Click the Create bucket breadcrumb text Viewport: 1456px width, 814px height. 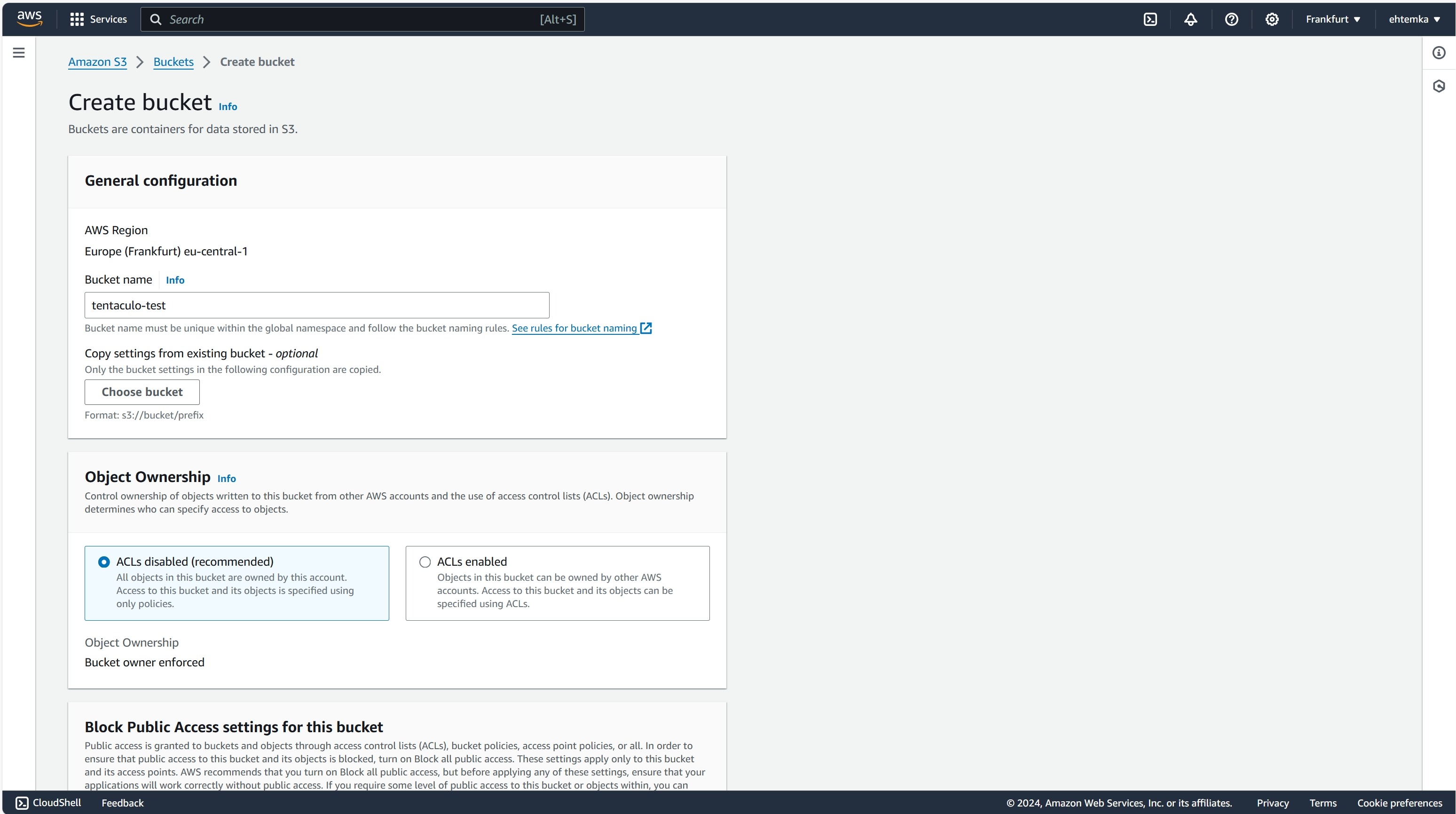pyautogui.click(x=257, y=62)
